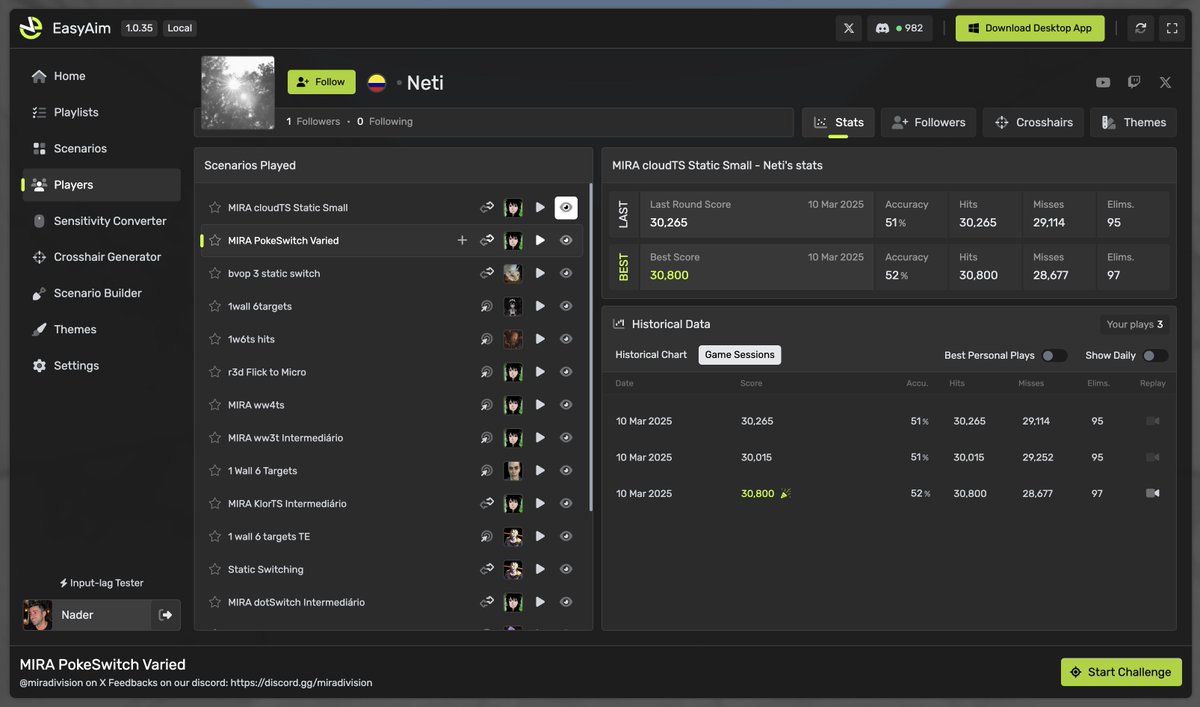Image resolution: width=1200 pixels, height=707 pixels.
Task: Click the "1 Followers" count text
Action: pyautogui.click(x=313, y=122)
